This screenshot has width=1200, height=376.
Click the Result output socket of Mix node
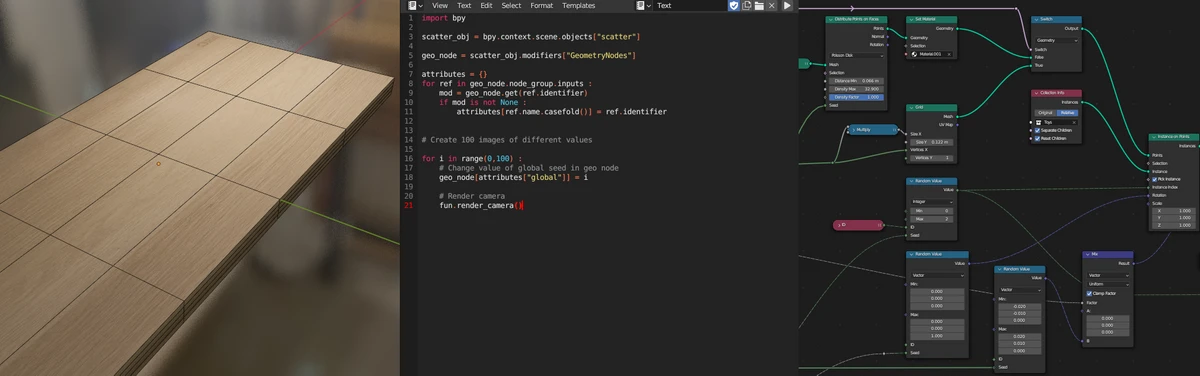(x=1133, y=264)
